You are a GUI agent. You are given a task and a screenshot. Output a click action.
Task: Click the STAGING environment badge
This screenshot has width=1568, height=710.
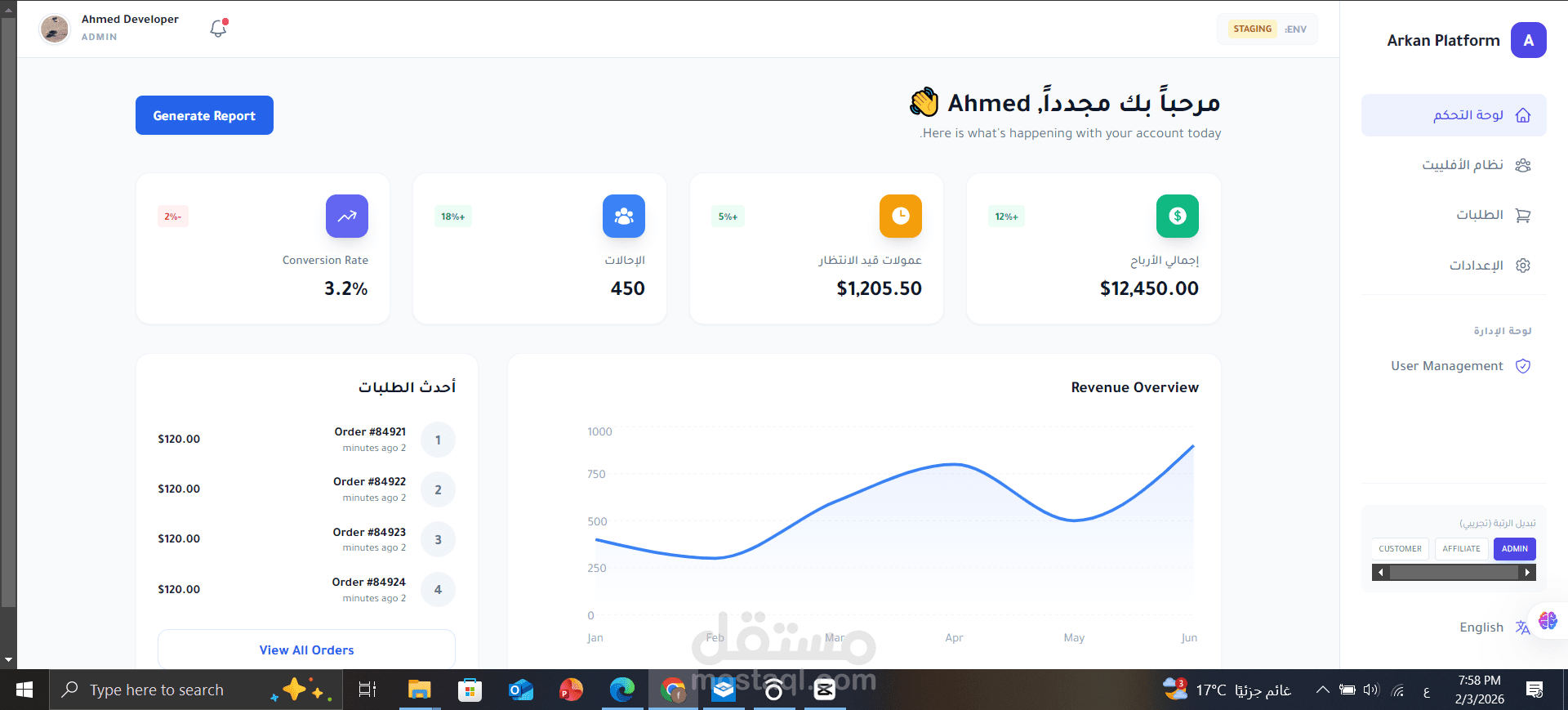coord(1252,29)
